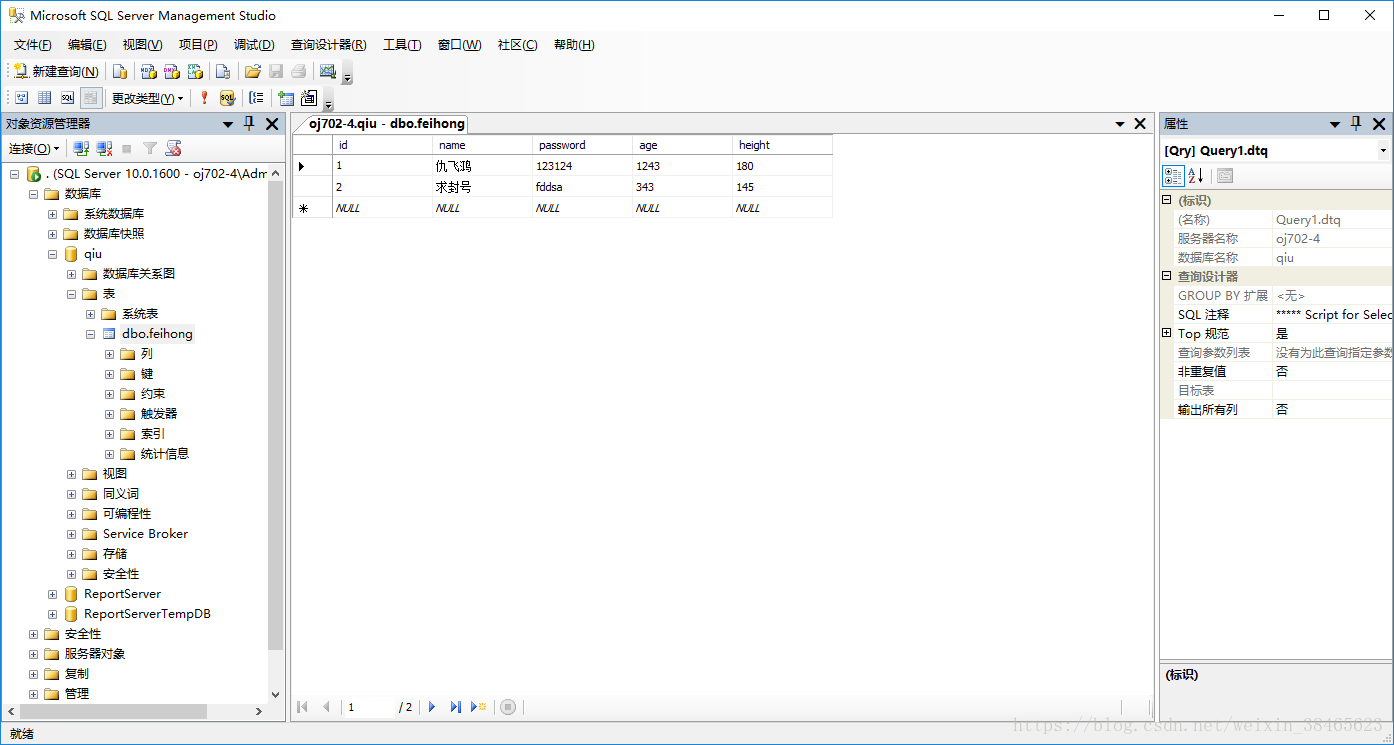Click the DMX query icon in toolbar

(171, 71)
